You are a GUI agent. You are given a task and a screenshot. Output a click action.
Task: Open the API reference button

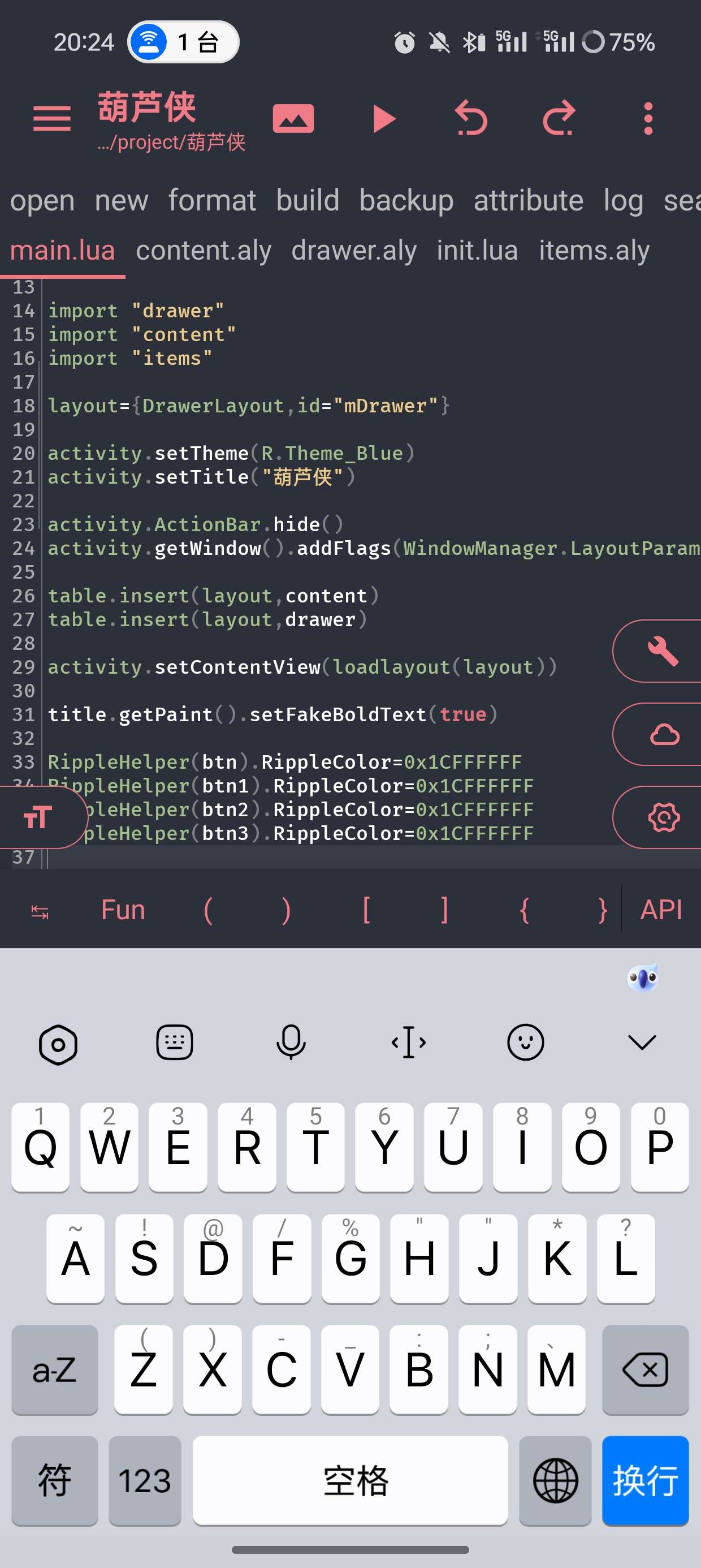tap(661, 911)
